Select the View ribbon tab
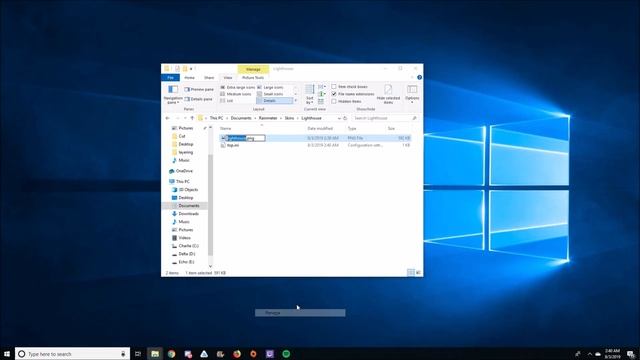 click(x=228, y=78)
